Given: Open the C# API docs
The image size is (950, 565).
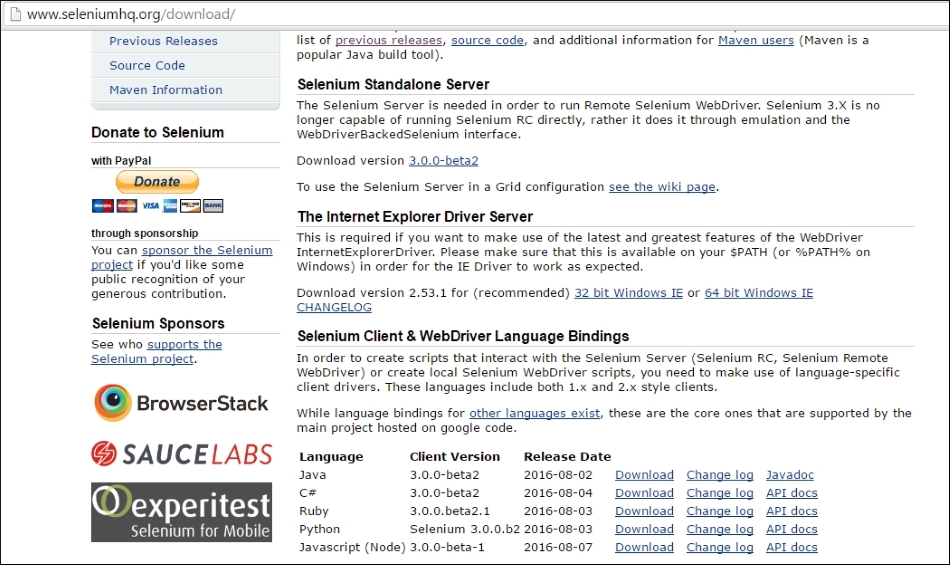Looking at the screenshot, I should pos(791,493).
